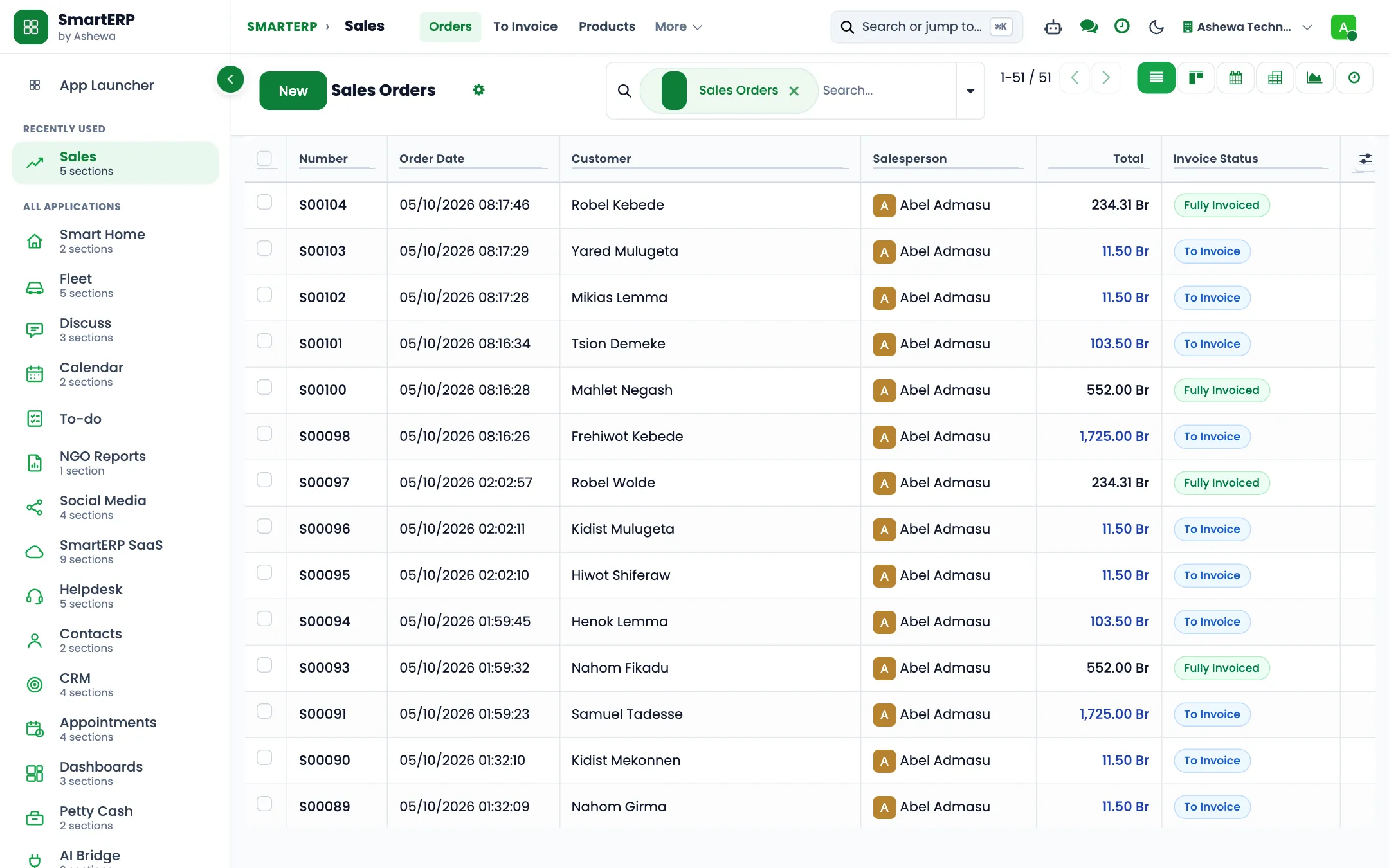Open the Fleet app in sidebar

click(115, 285)
